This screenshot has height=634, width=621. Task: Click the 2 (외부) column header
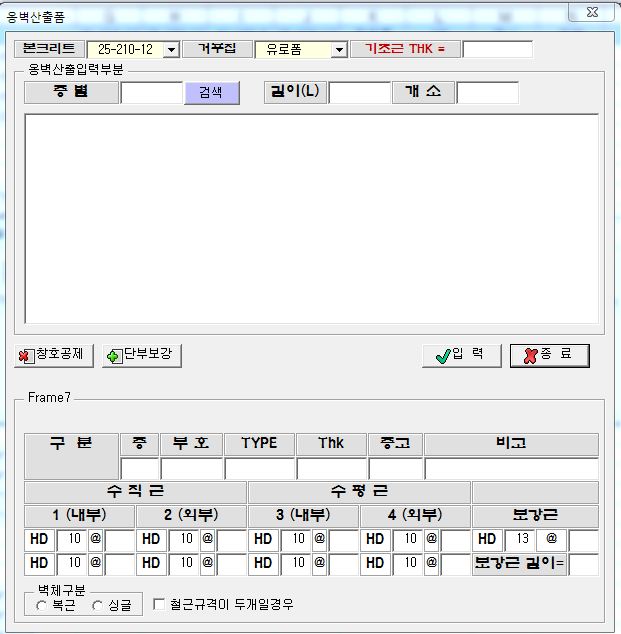point(191,516)
